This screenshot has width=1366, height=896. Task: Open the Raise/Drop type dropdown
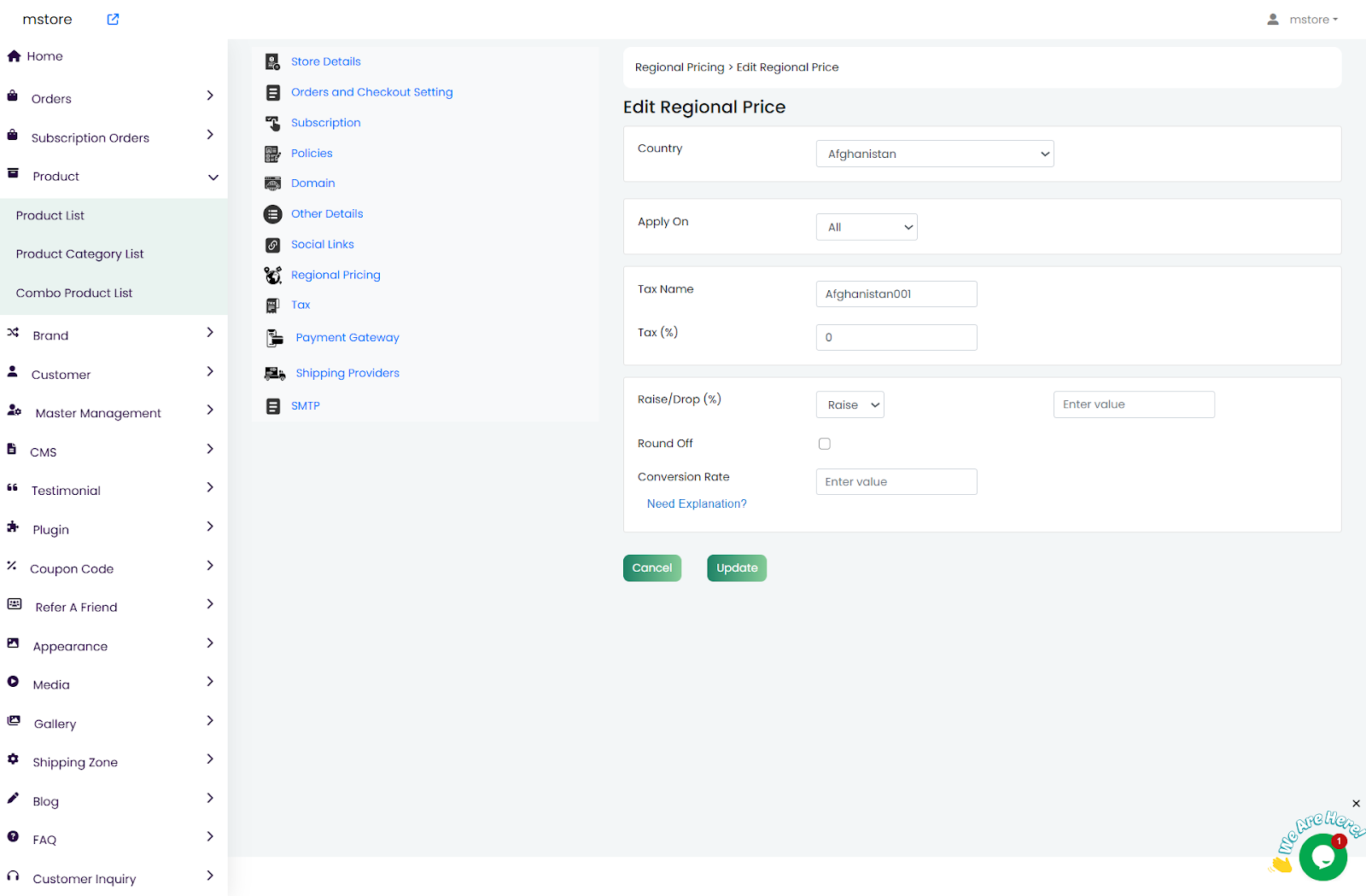coord(849,405)
